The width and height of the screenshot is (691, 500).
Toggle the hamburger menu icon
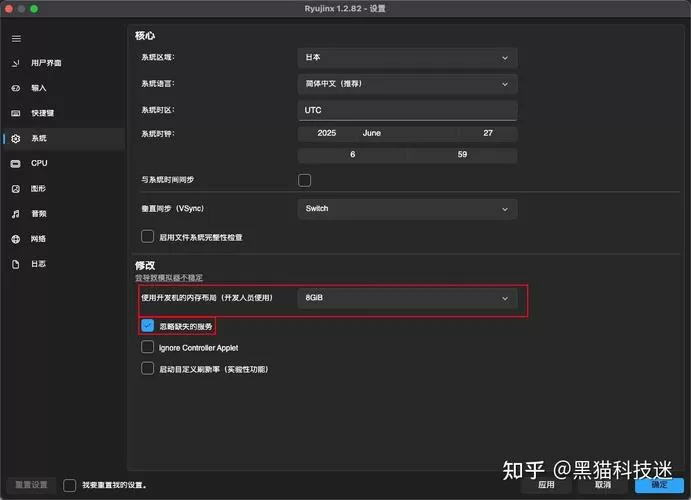pyautogui.click(x=16, y=39)
